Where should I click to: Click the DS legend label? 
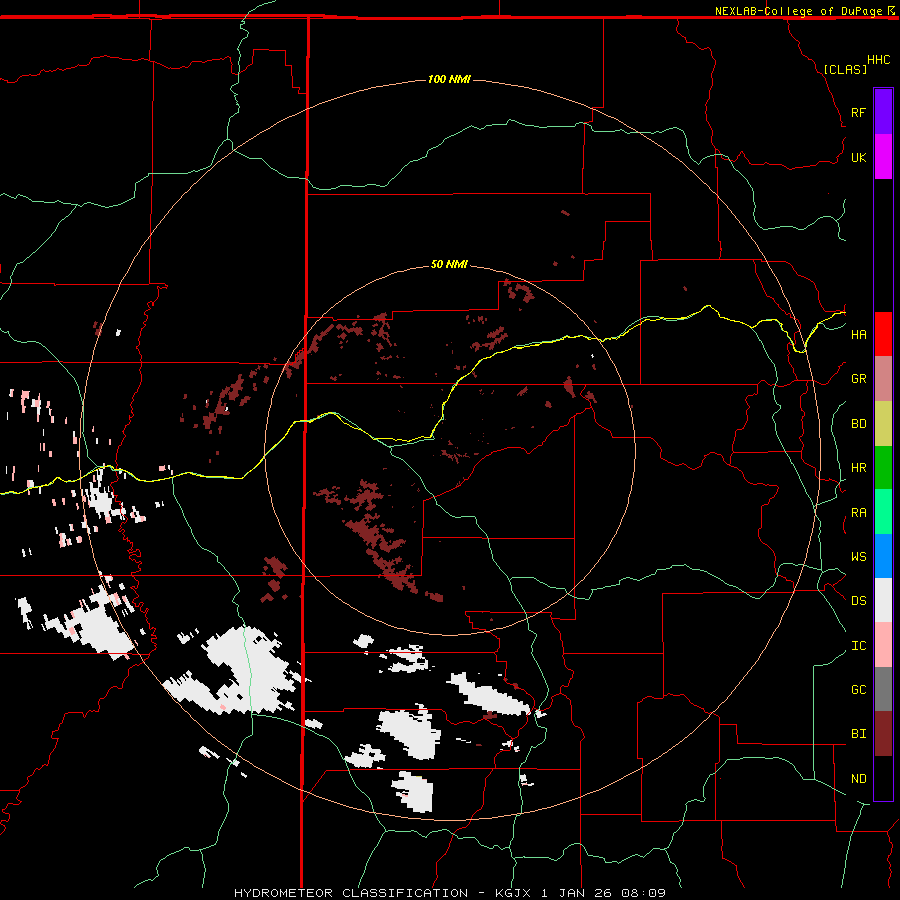point(858,601)
